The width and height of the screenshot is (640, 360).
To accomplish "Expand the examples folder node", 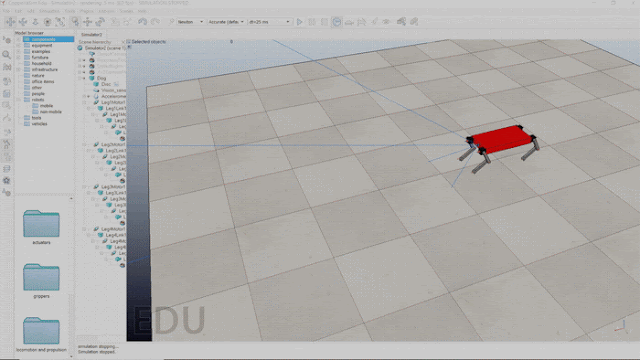I will click(x=18, y=51).
